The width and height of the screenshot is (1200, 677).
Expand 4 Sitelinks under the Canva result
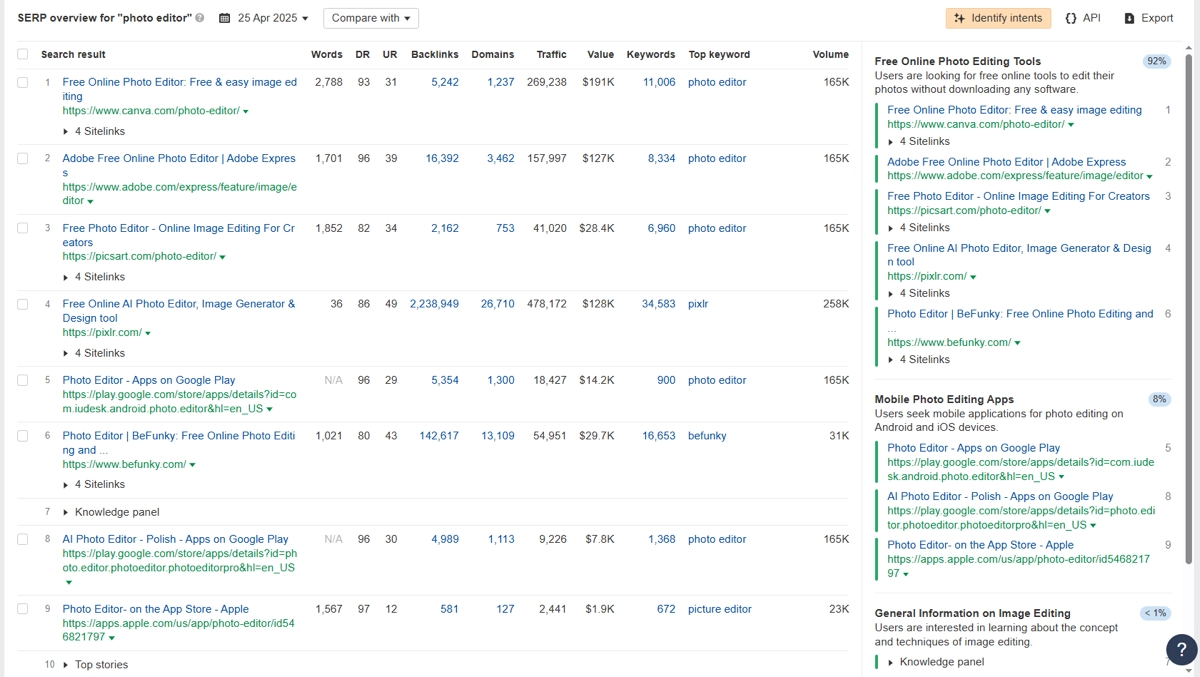100,130
